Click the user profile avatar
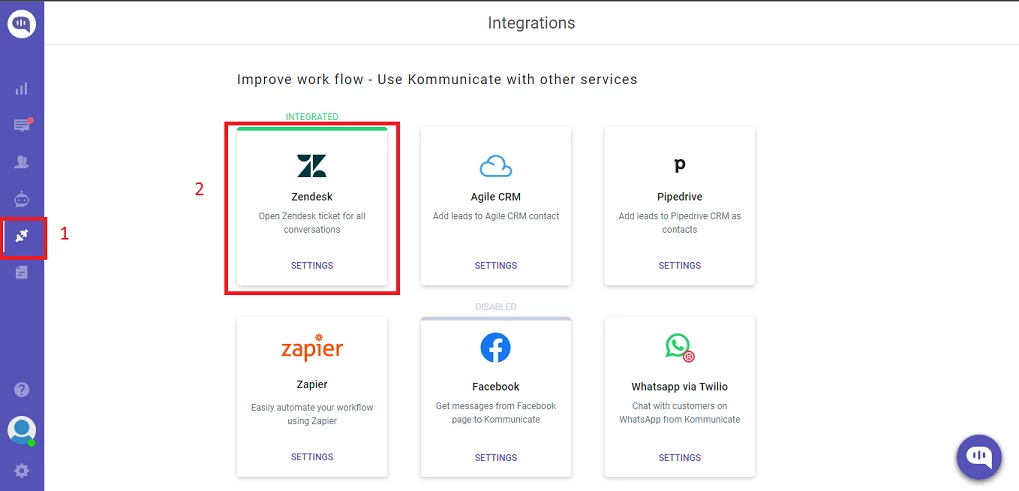 [x=21, y=430]
